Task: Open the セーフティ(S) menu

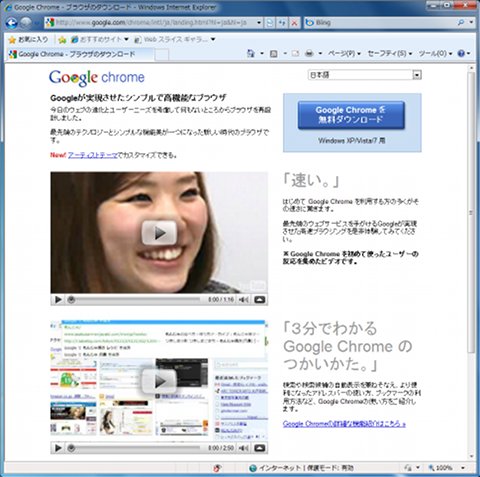Action: 390,53
